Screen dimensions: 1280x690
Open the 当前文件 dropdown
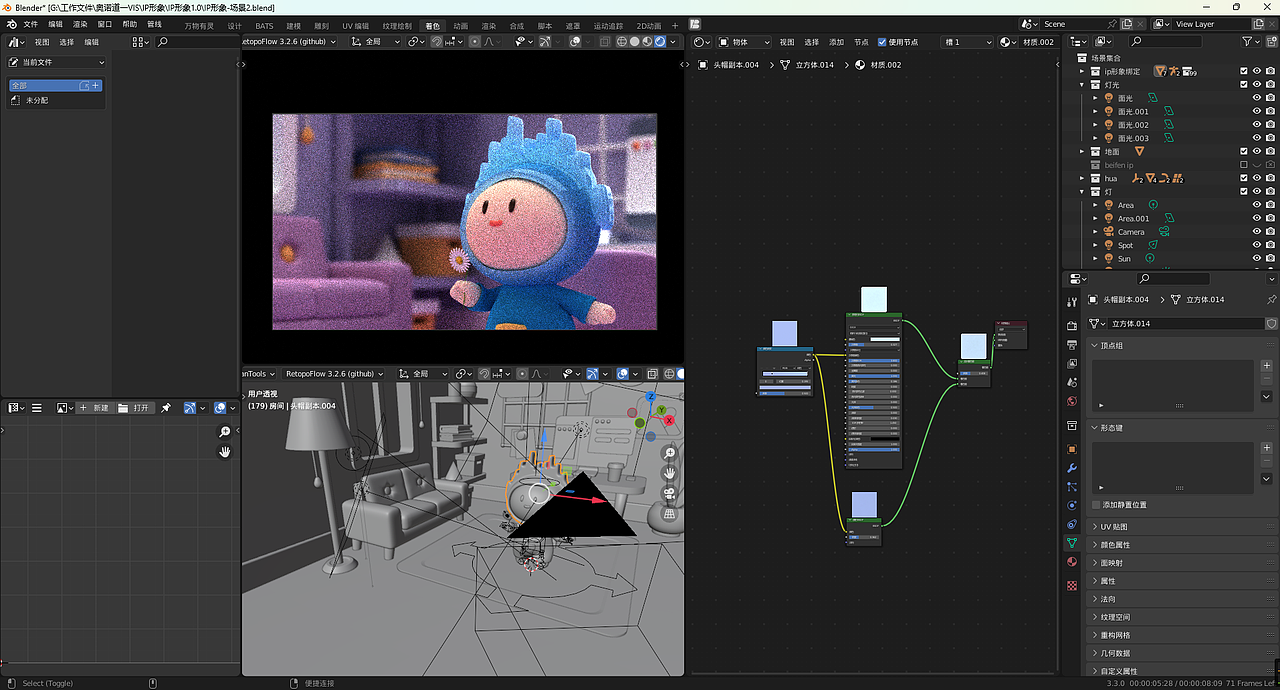pyautogui.click(x=56, y=62)
